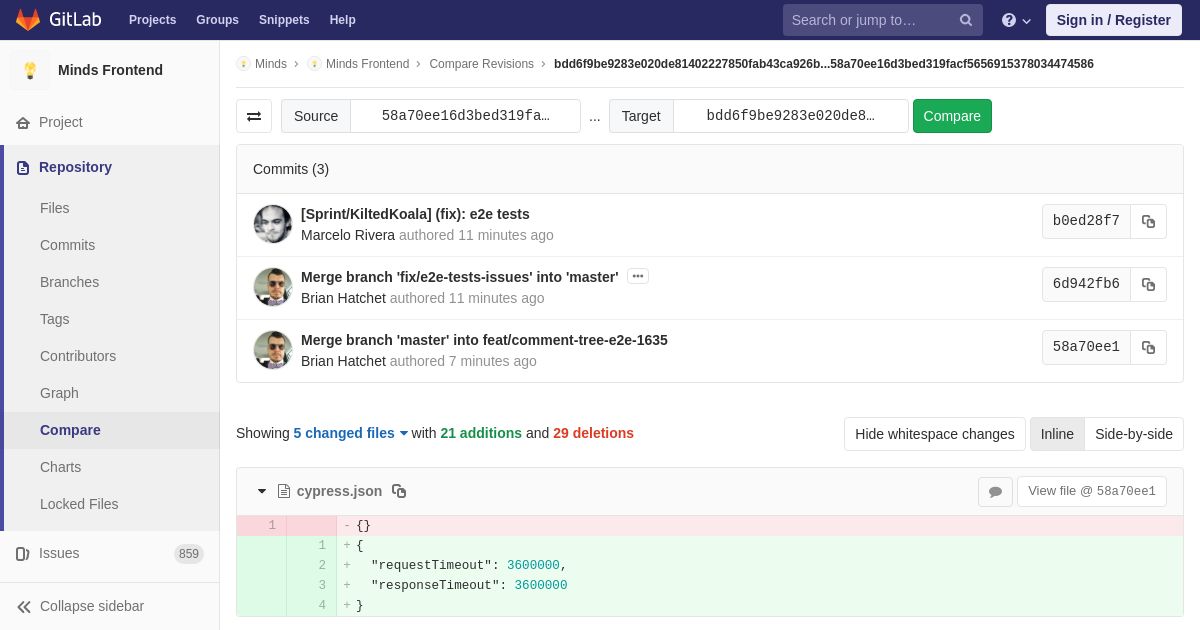Click the Collapse sidebar chevrons icon
The height and width of the screenshot is (630, 1200).
tap(24, 607)
